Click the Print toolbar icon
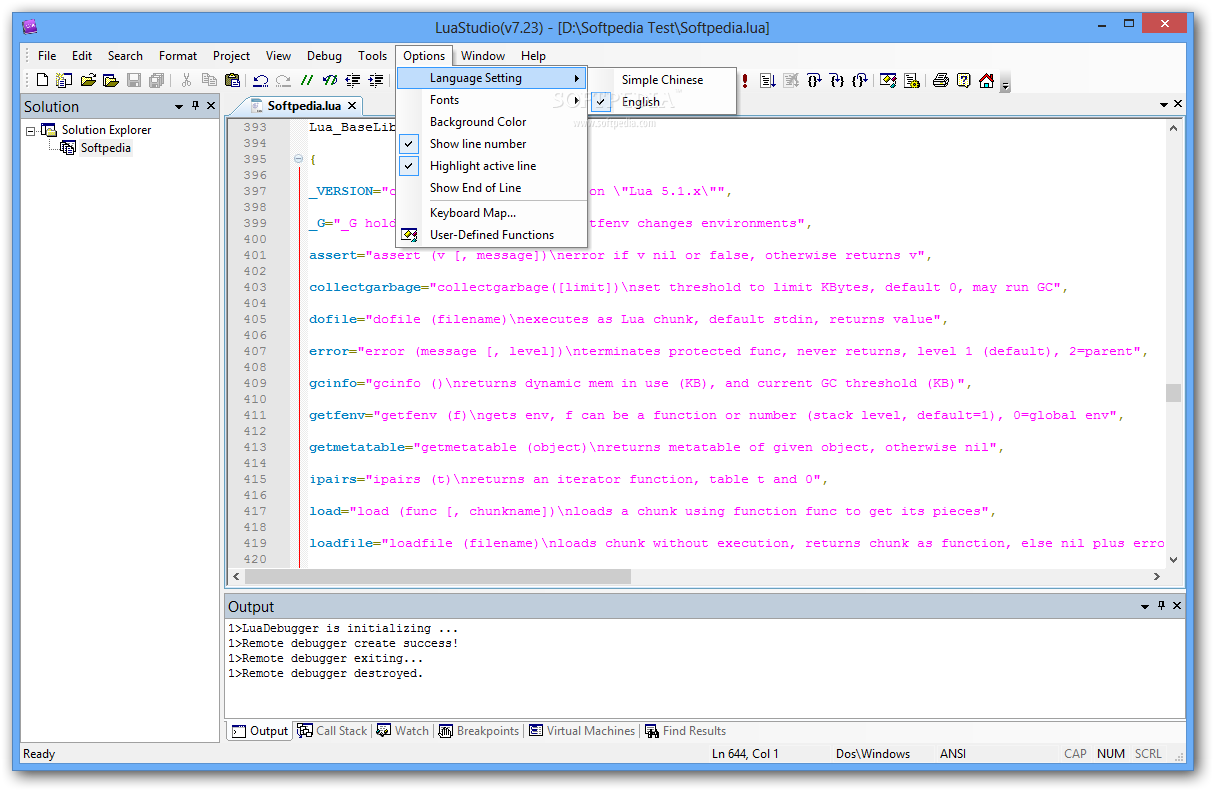Screen dimensions: 1214x791 [940, 80]
